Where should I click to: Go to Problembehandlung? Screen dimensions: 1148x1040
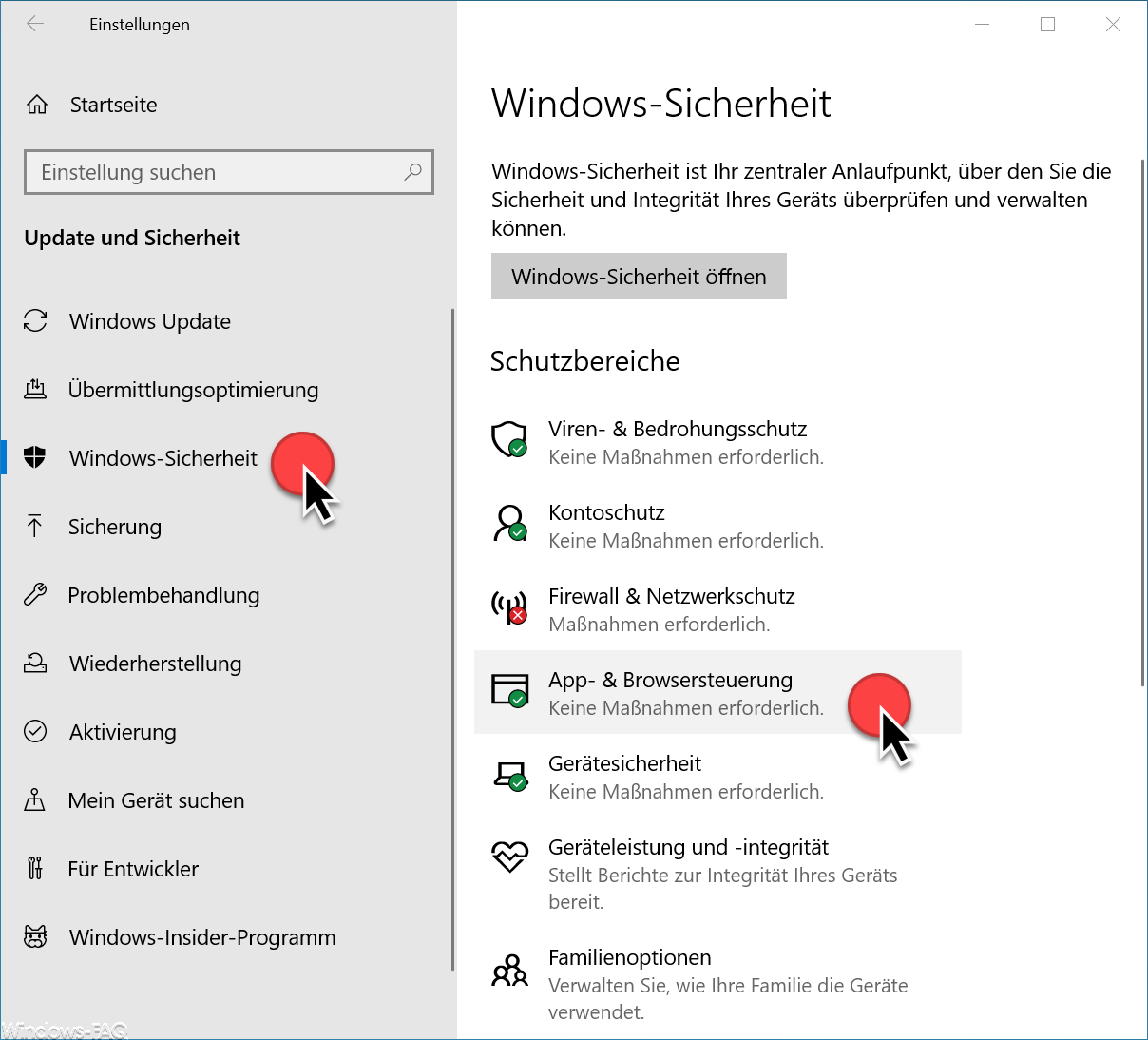pyautogui.click(x=163, y=595)
